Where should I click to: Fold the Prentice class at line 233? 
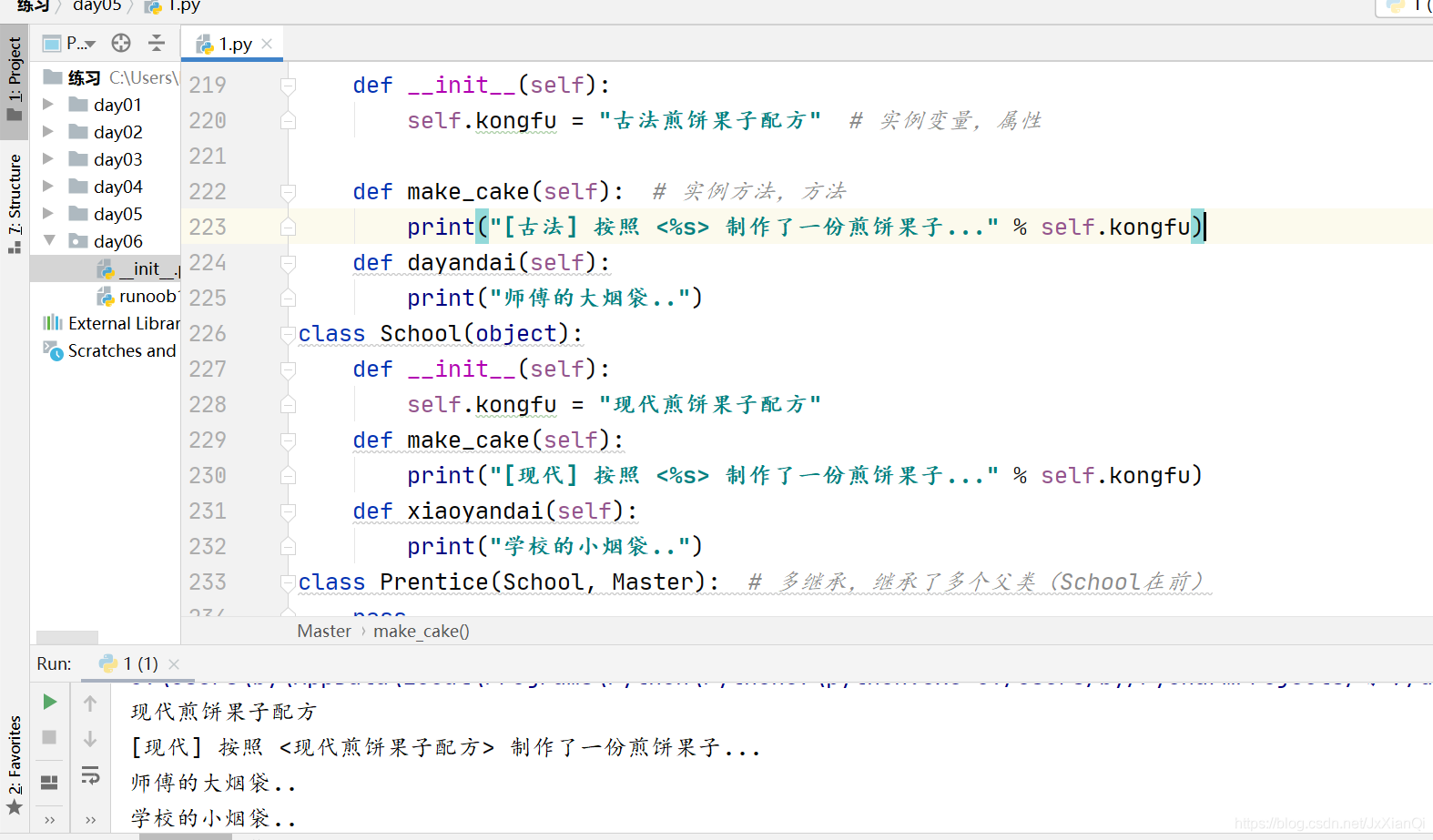pos(288,582)
